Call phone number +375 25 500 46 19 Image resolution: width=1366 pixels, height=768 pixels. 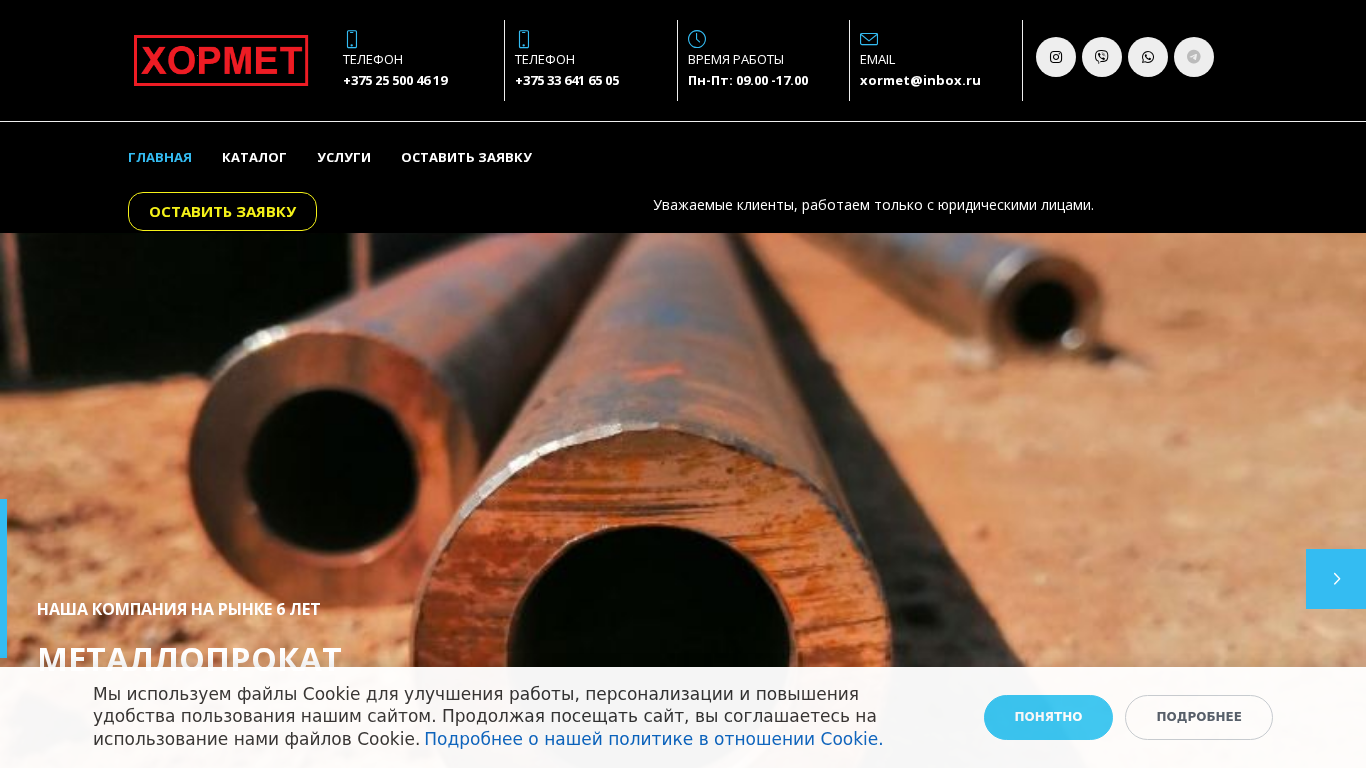pyautogui.click(x=395, y=80)
